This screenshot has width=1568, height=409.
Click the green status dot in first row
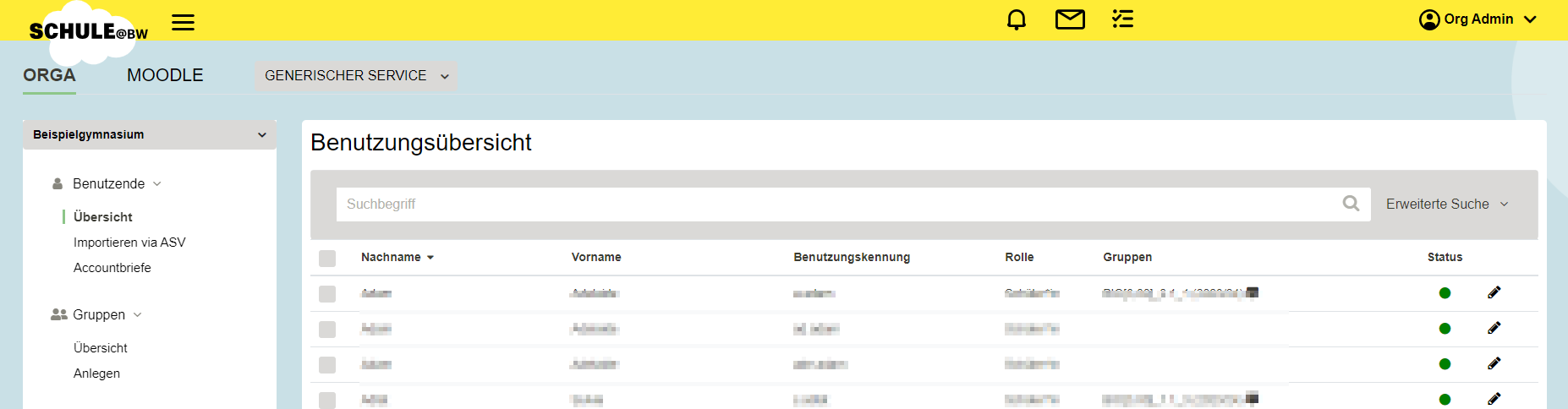click(1445, 293)
